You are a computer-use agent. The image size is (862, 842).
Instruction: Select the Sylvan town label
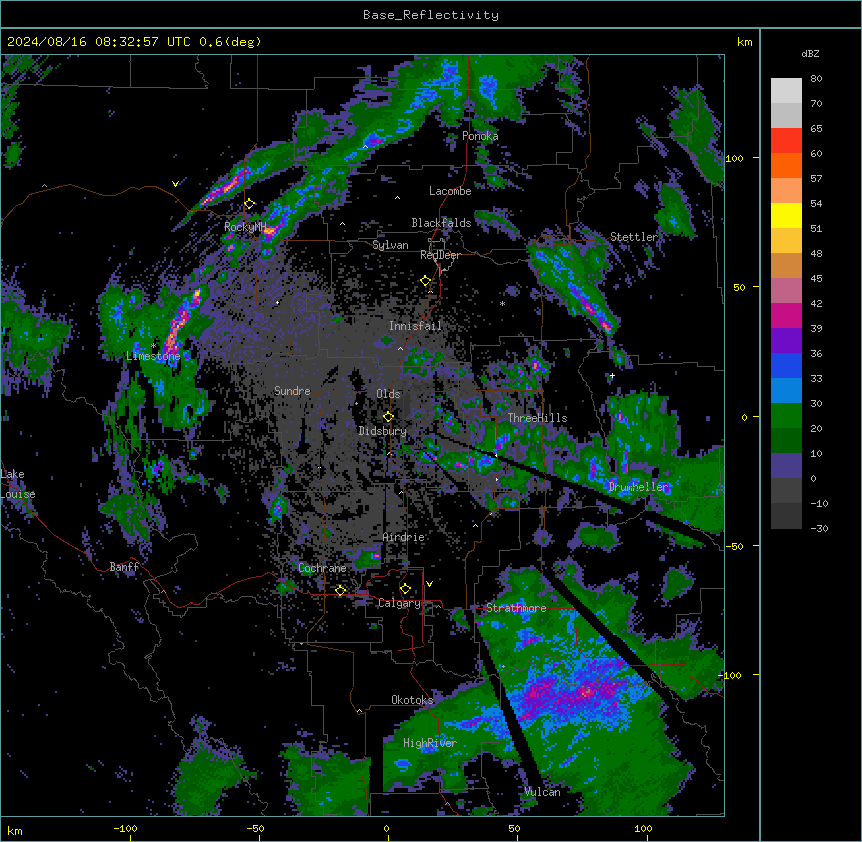coord(390,245)
